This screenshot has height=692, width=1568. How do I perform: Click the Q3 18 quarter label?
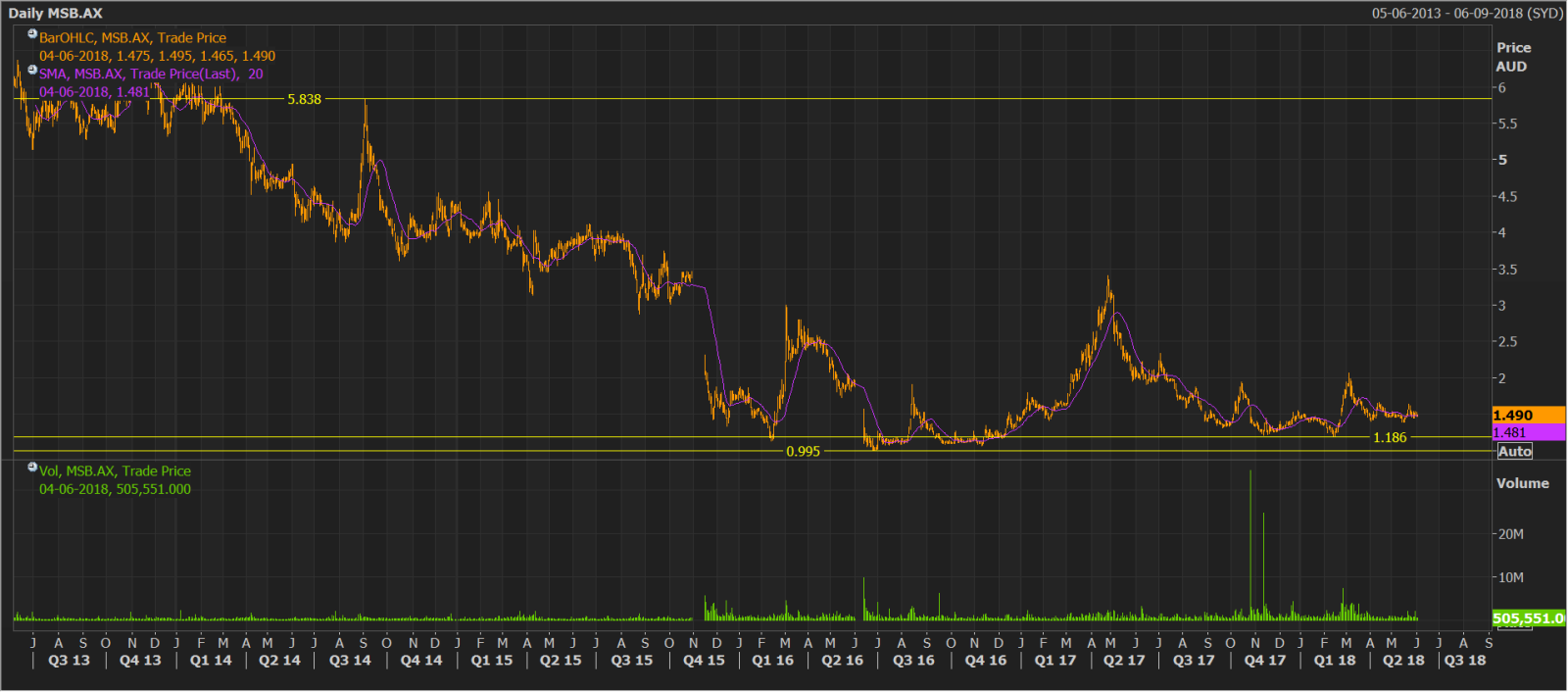[1465, 661]
